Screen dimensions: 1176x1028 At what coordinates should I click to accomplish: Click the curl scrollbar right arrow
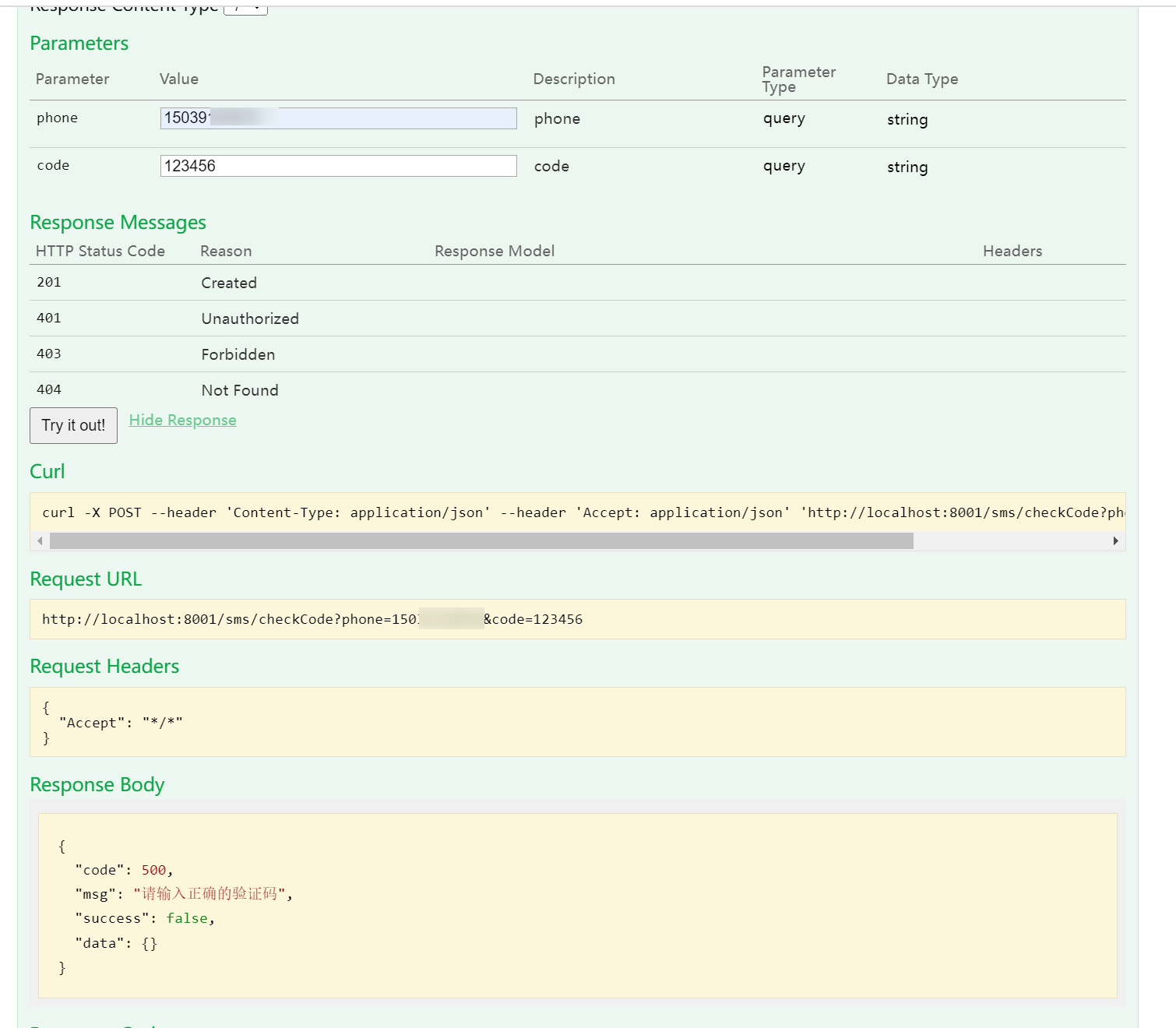pyautogui.click(x=1116, y=540)
